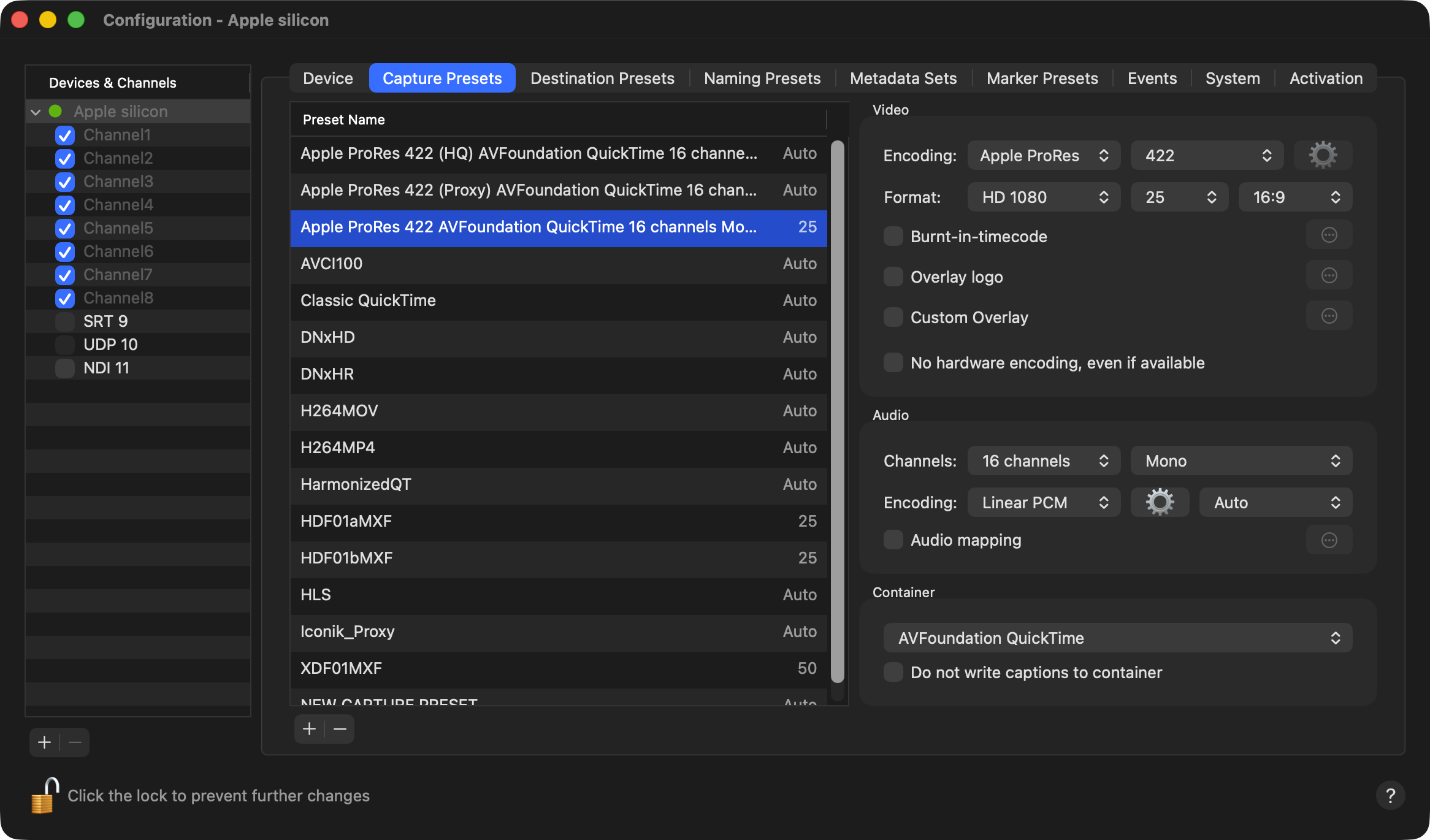Screen dimensions: 1430x840
Task: Enable Burnt-in-timecode checkbox
Action: tap(893, 236)
